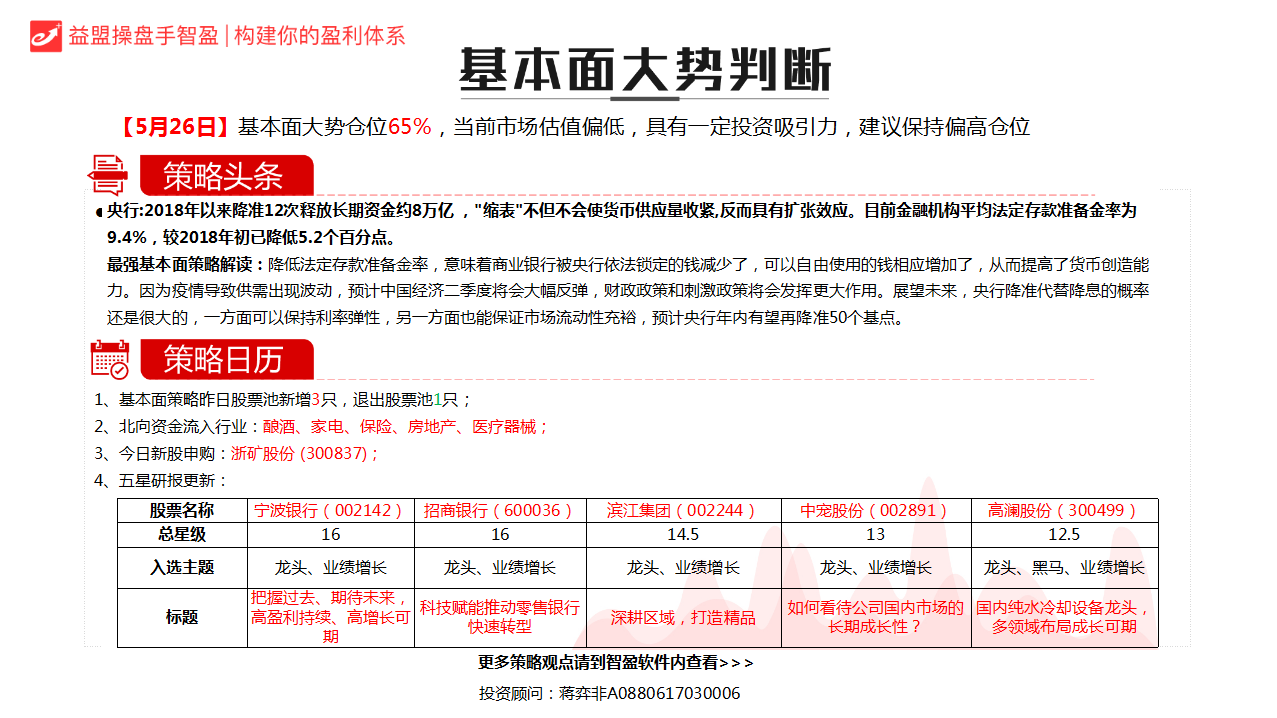
Task: Click the 总星级 row header cell
Action: point(183,535)
